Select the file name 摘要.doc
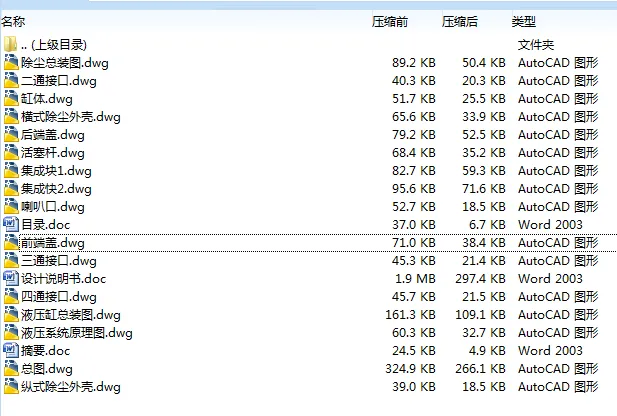 [x=46, y=350]
